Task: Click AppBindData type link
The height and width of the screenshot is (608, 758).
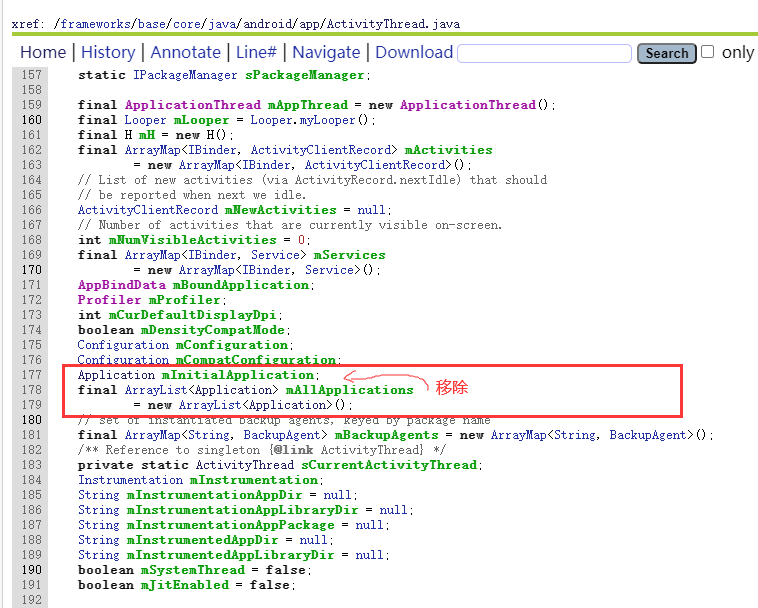Action: [x=122, y=285]
